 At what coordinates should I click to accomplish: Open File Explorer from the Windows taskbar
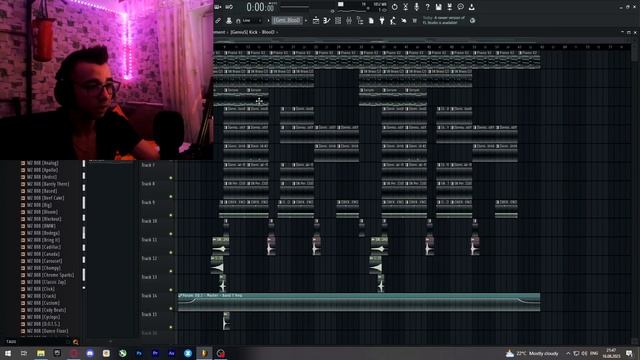(x=41, y=353)
